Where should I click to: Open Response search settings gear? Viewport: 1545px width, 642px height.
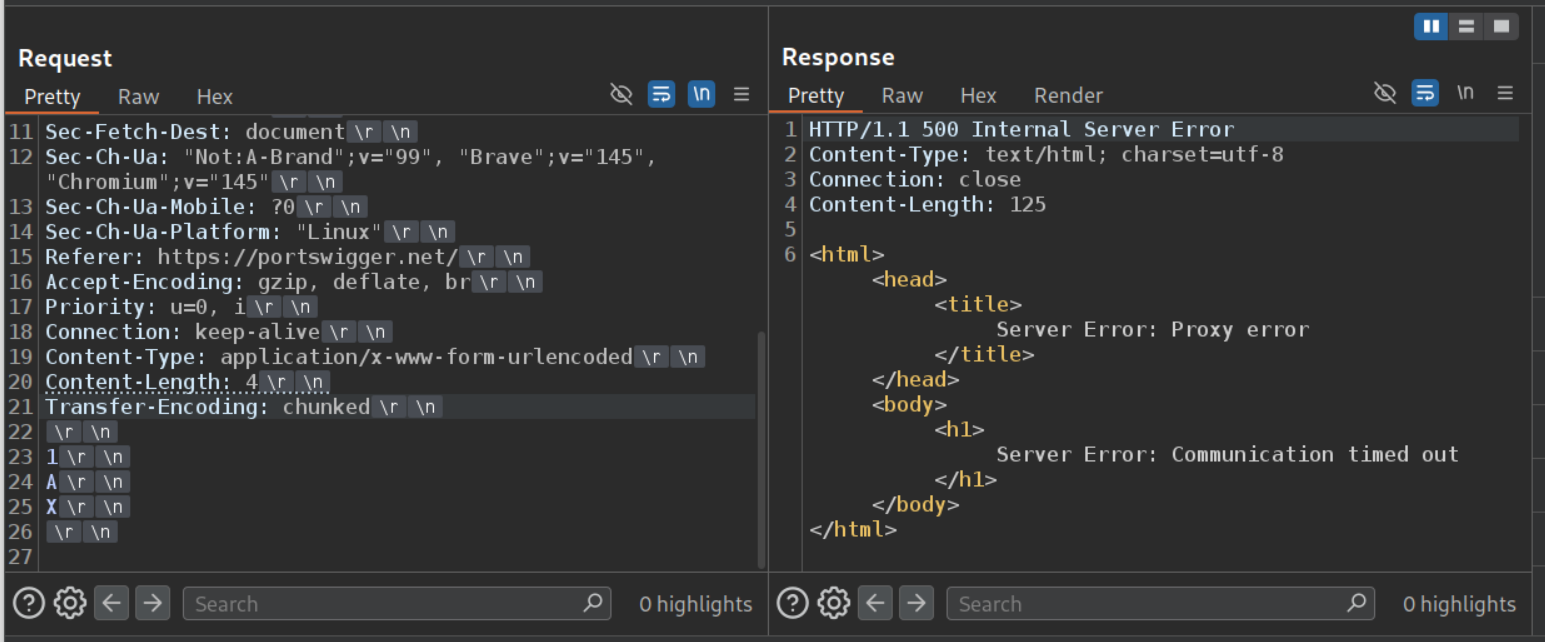pyautogui.click(x=833, y=603)
